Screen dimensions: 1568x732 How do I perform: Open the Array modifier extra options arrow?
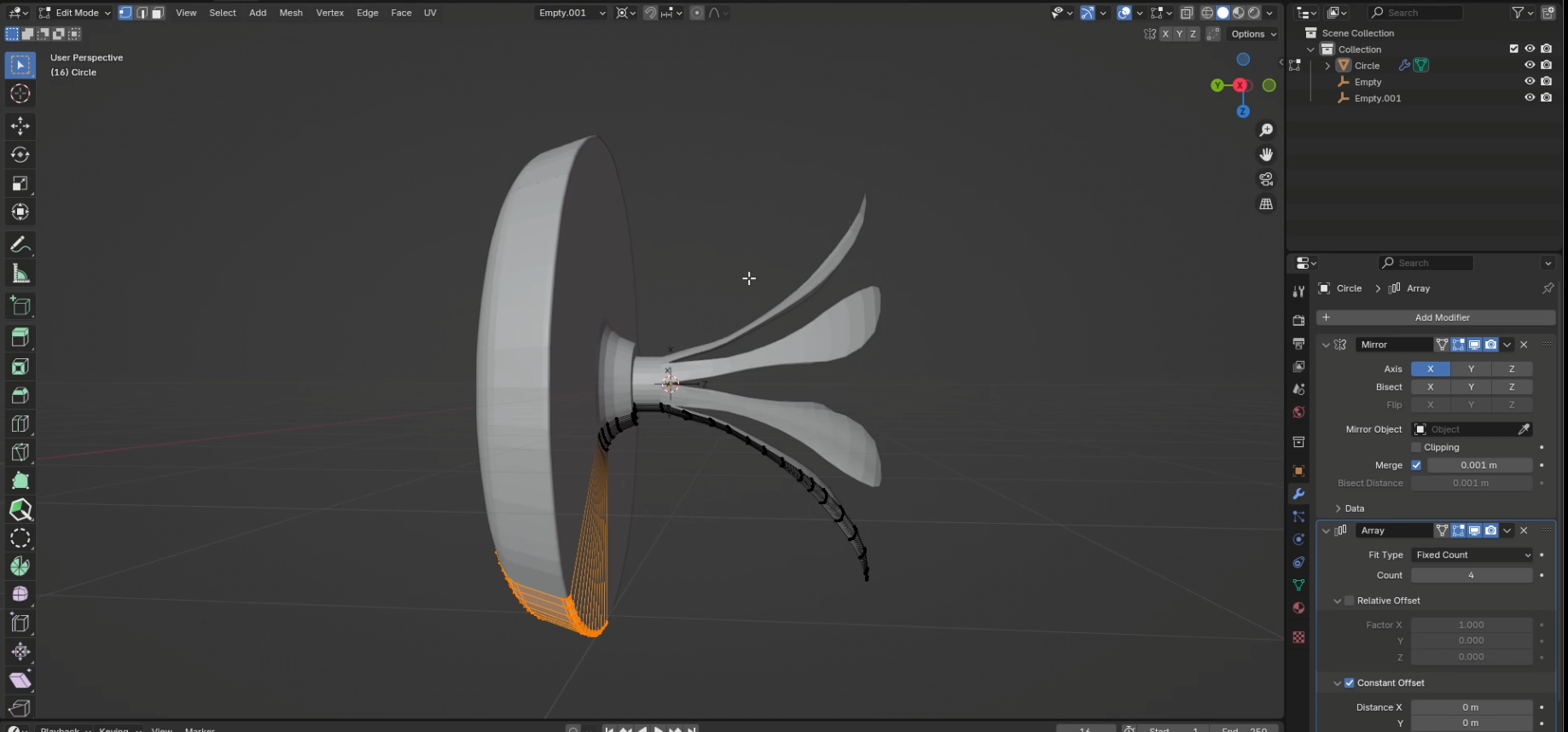pyautogui.click(x=1507, y=531)
